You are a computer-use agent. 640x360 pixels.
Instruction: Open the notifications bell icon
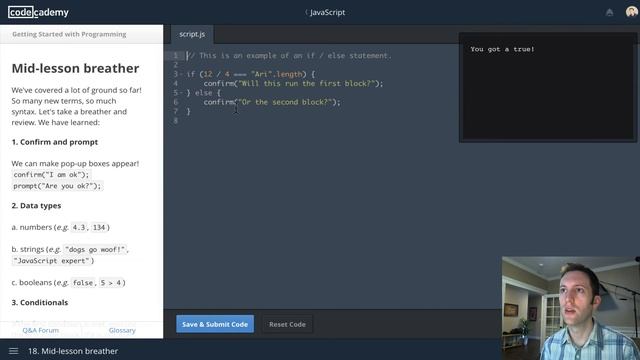click(609, 12)
